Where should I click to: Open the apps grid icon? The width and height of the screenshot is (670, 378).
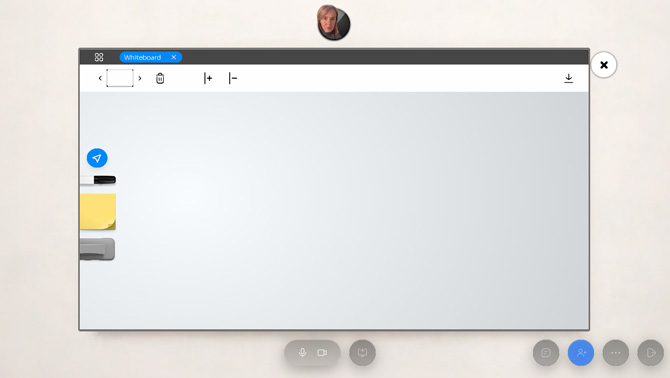click(99, 57)
